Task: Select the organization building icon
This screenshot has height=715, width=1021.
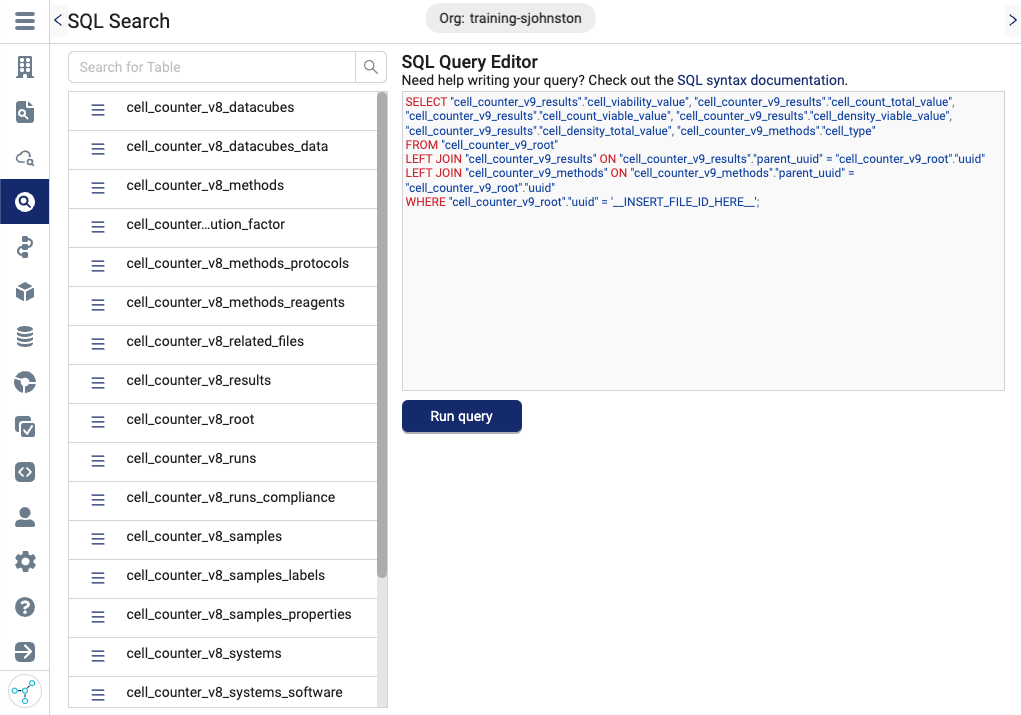Action: pyautogui.click(x=25, y=67)
